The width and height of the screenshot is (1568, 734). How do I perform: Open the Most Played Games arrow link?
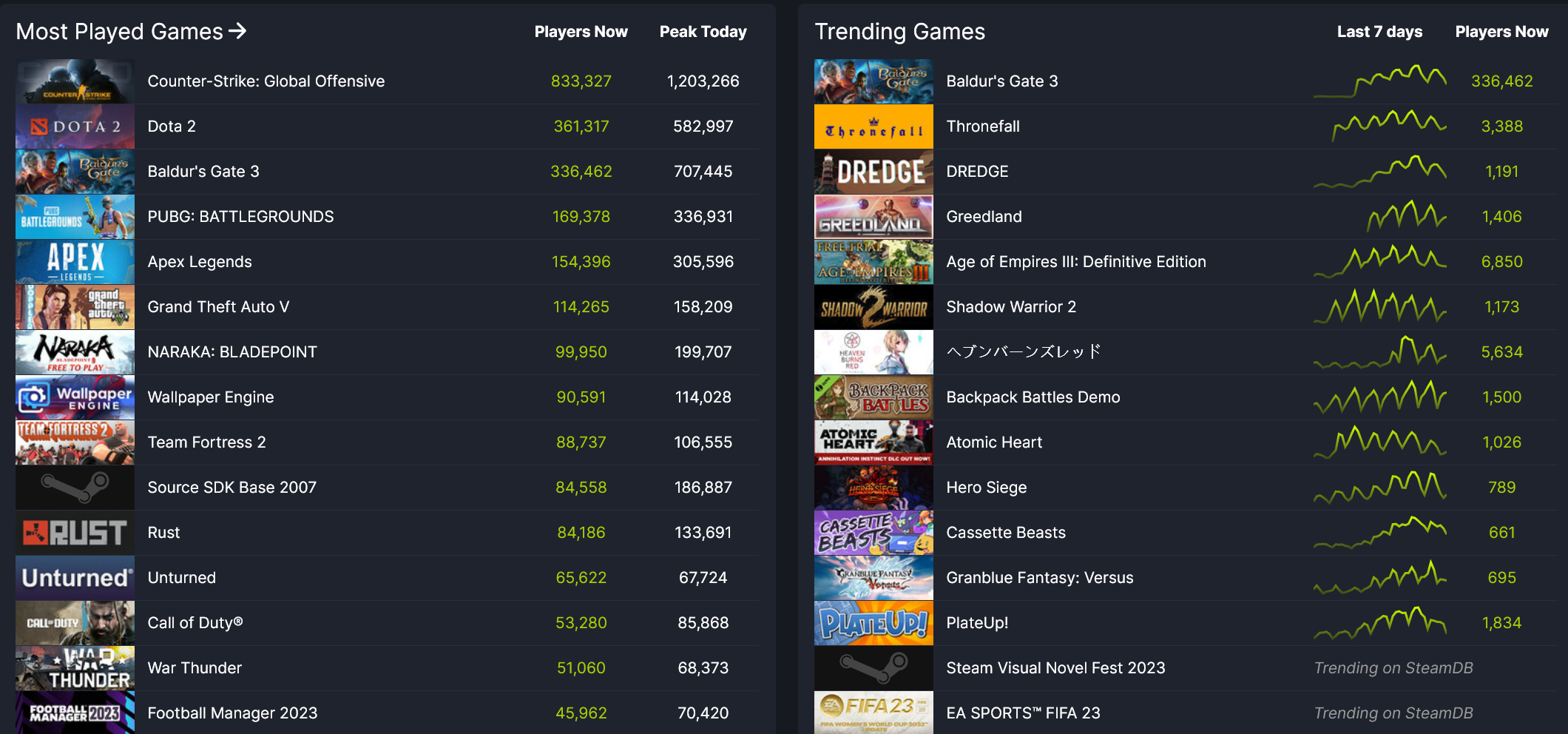tap(238, 31)
